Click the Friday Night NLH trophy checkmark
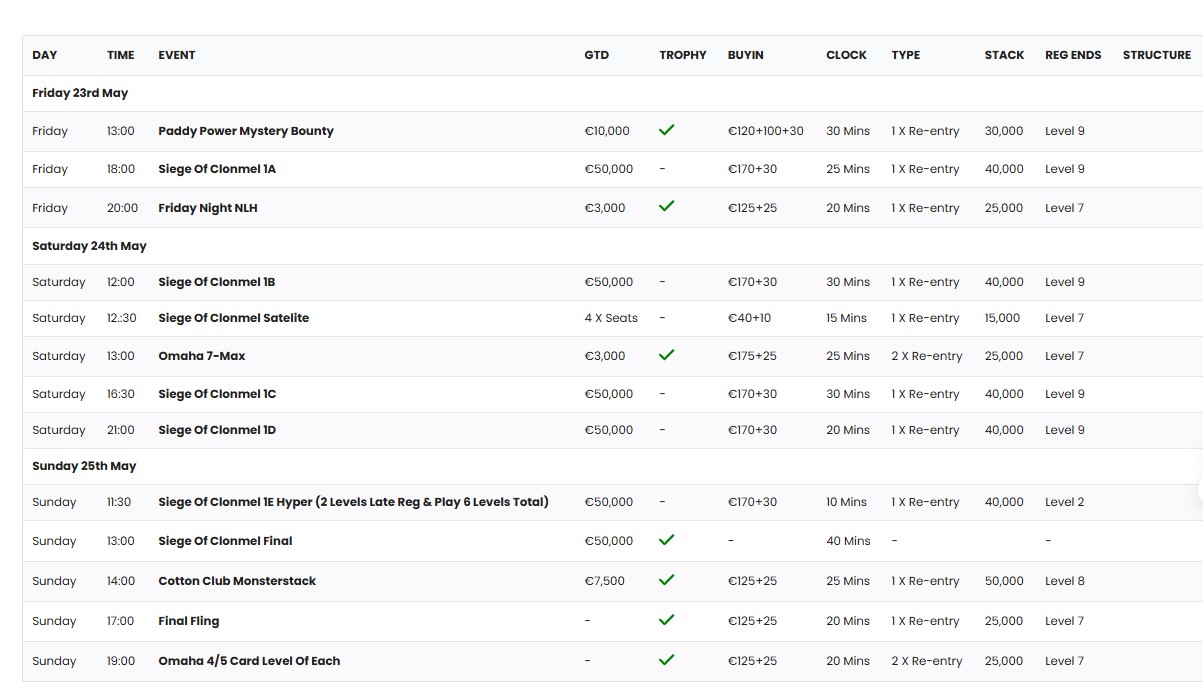Screen dimensions: 1203x690 [x=667, y=207]
